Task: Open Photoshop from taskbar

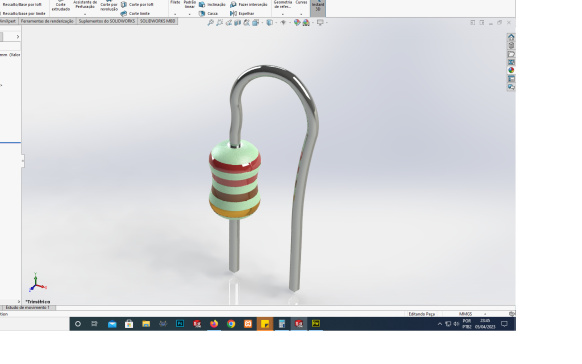Action: click(x=180, y=324)
